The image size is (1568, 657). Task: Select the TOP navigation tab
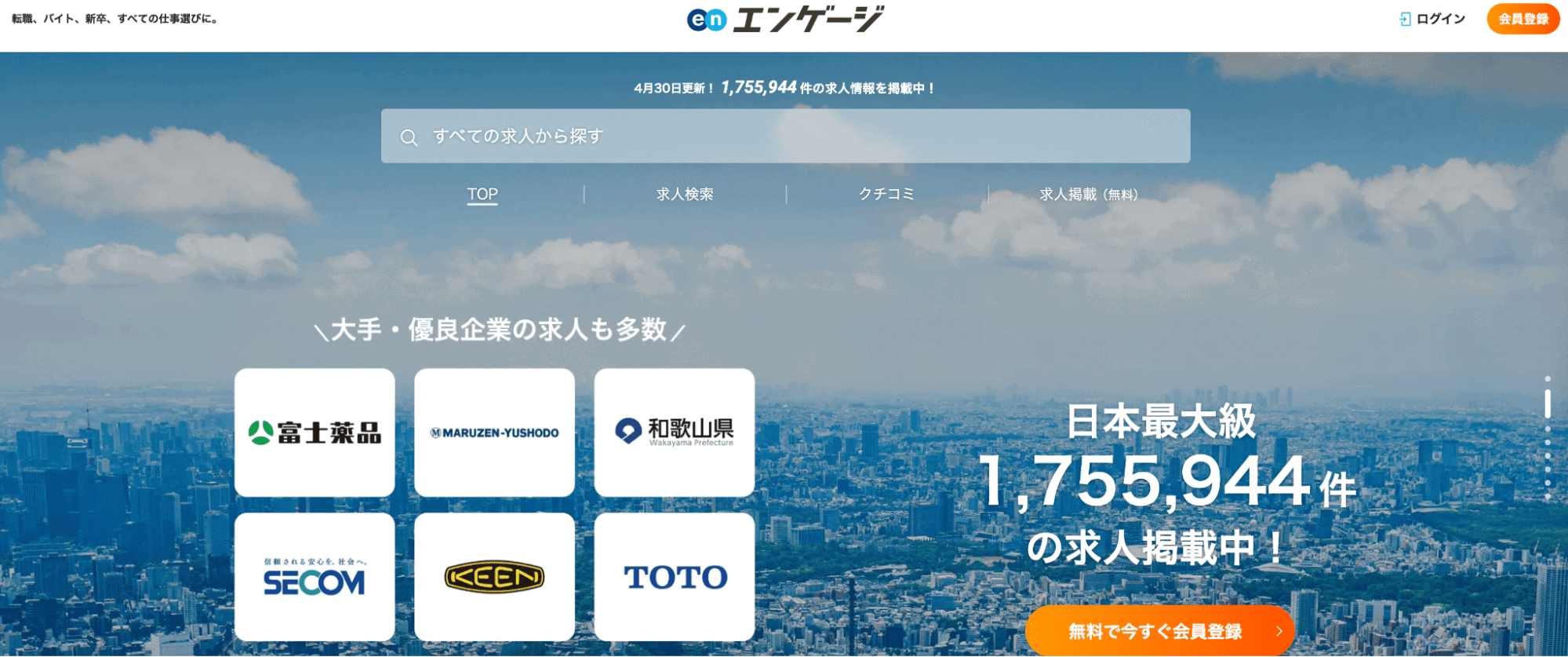coord(482,194)
